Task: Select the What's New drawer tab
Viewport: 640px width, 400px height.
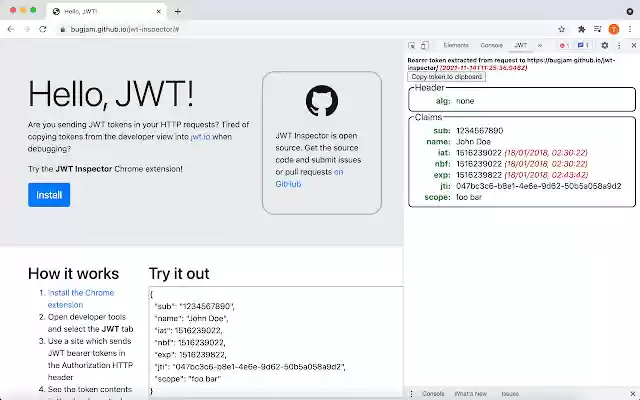Action: point(471,393)
